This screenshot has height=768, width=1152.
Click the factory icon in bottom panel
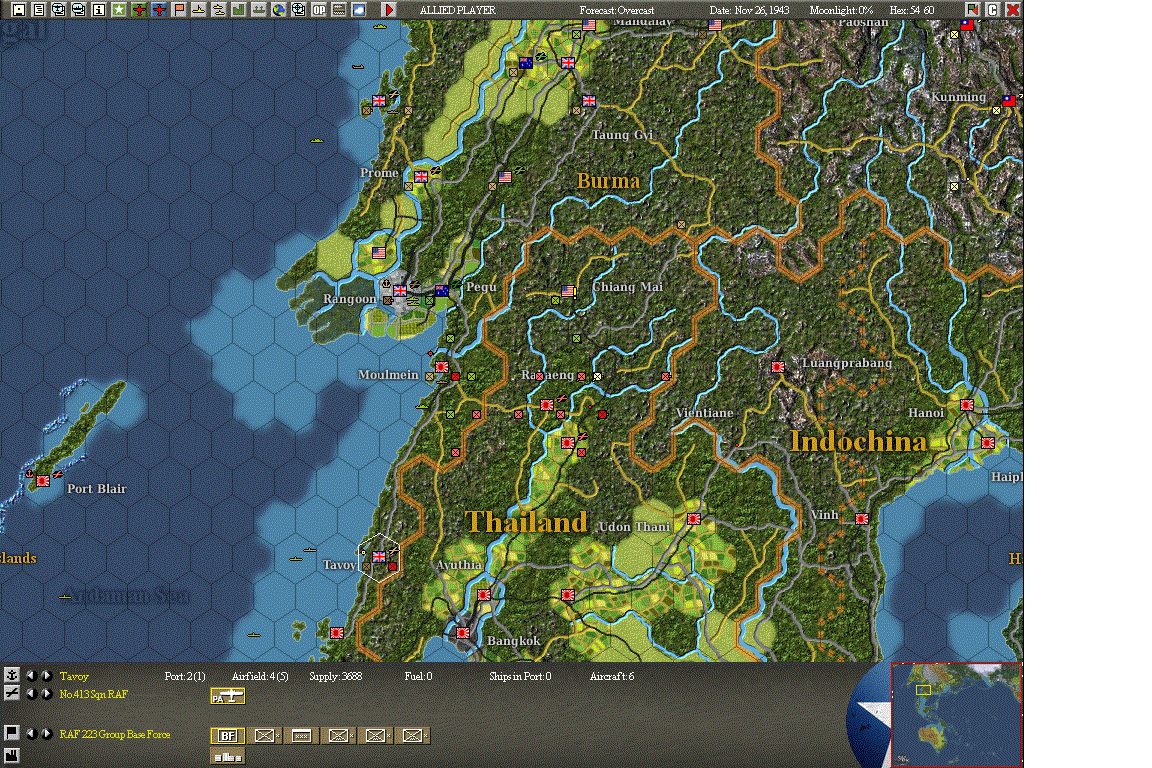tap(11, 756)
